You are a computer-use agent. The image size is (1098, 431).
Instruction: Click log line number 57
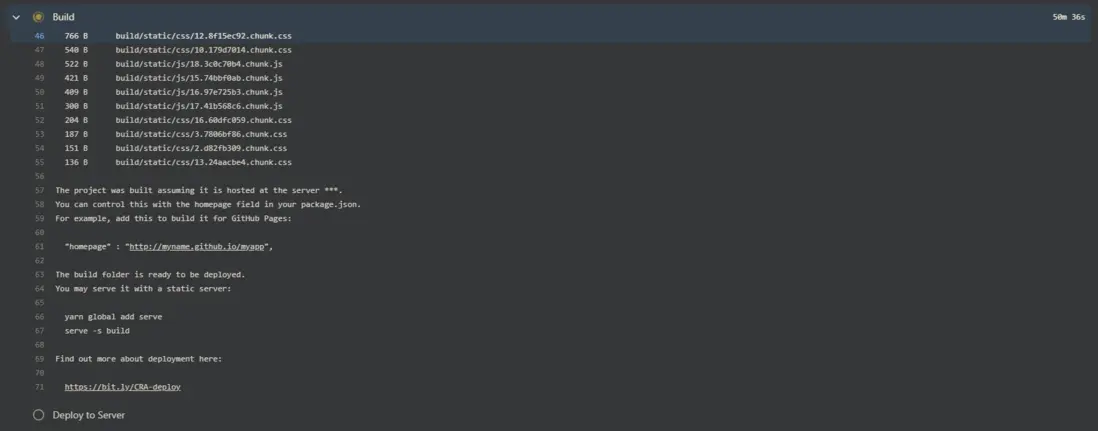(40, 190)
